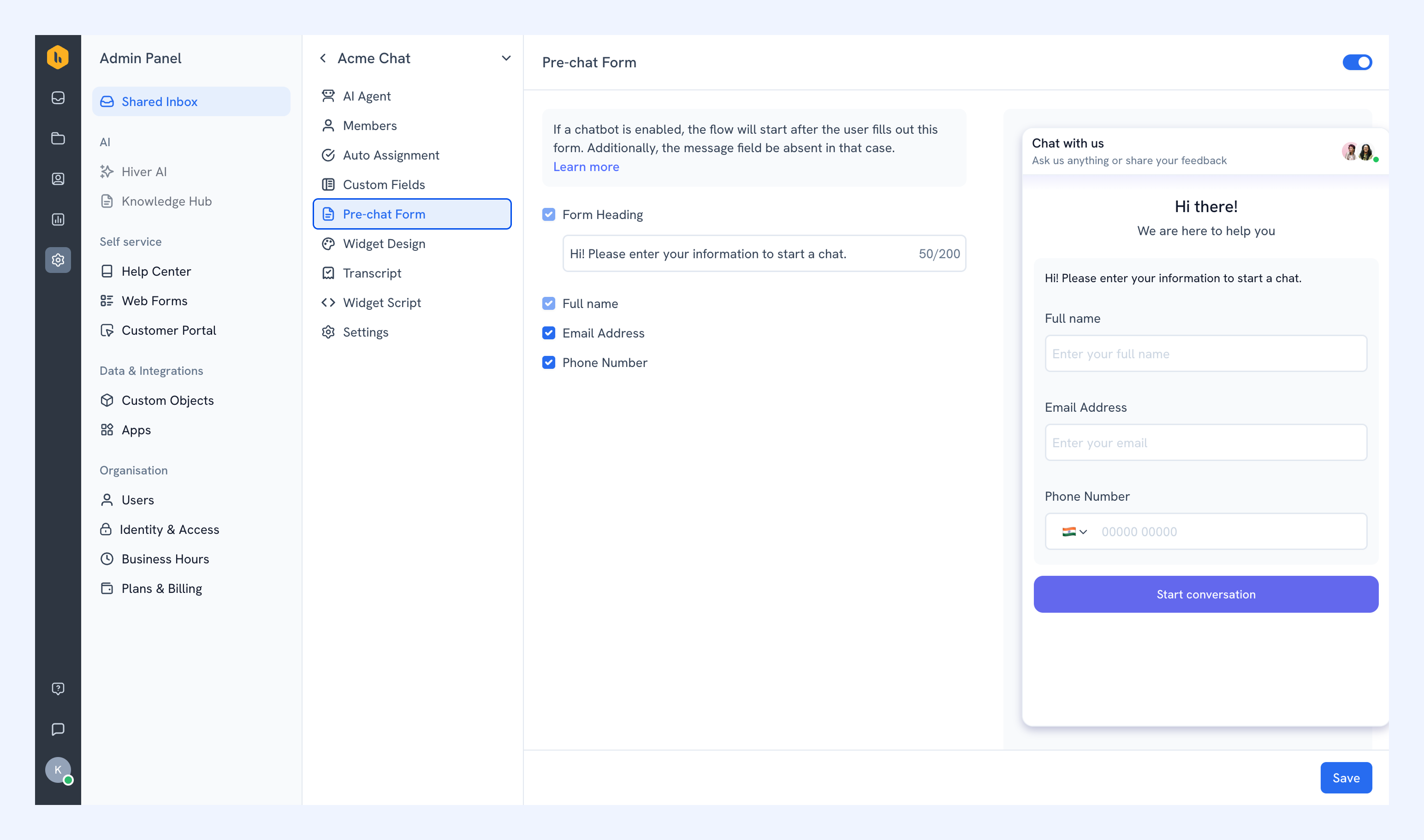Open the country flag selector in the phone field
The image size is (1424, 840).
[1074, 532]
